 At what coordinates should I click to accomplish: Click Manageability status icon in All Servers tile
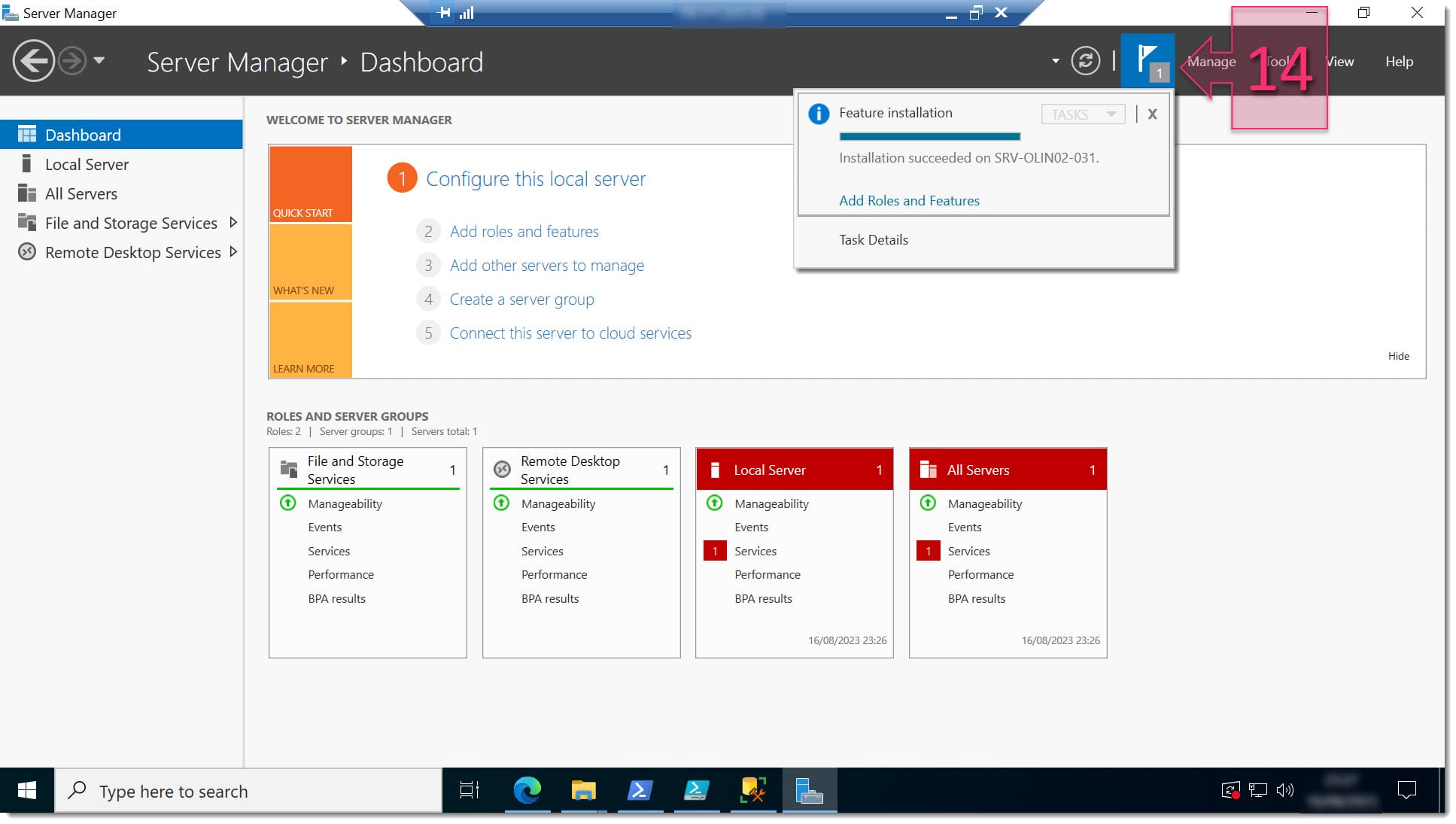928,503
